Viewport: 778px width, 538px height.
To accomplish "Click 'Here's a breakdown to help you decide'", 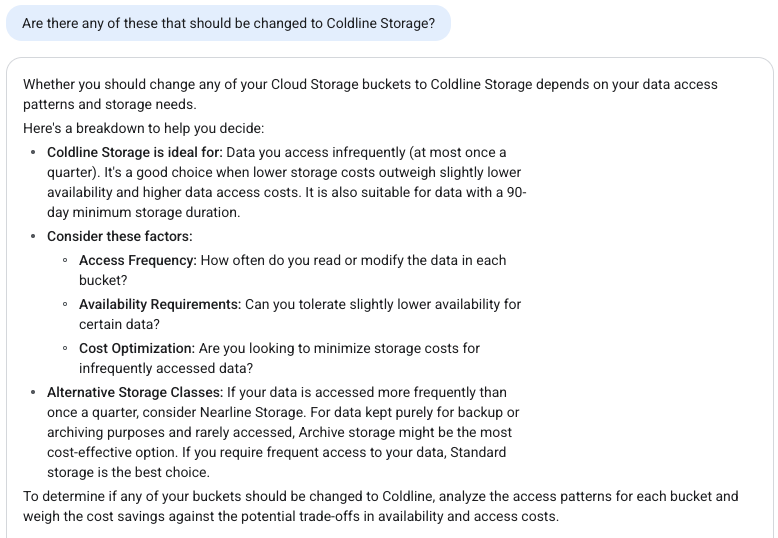I will [143, 129].
